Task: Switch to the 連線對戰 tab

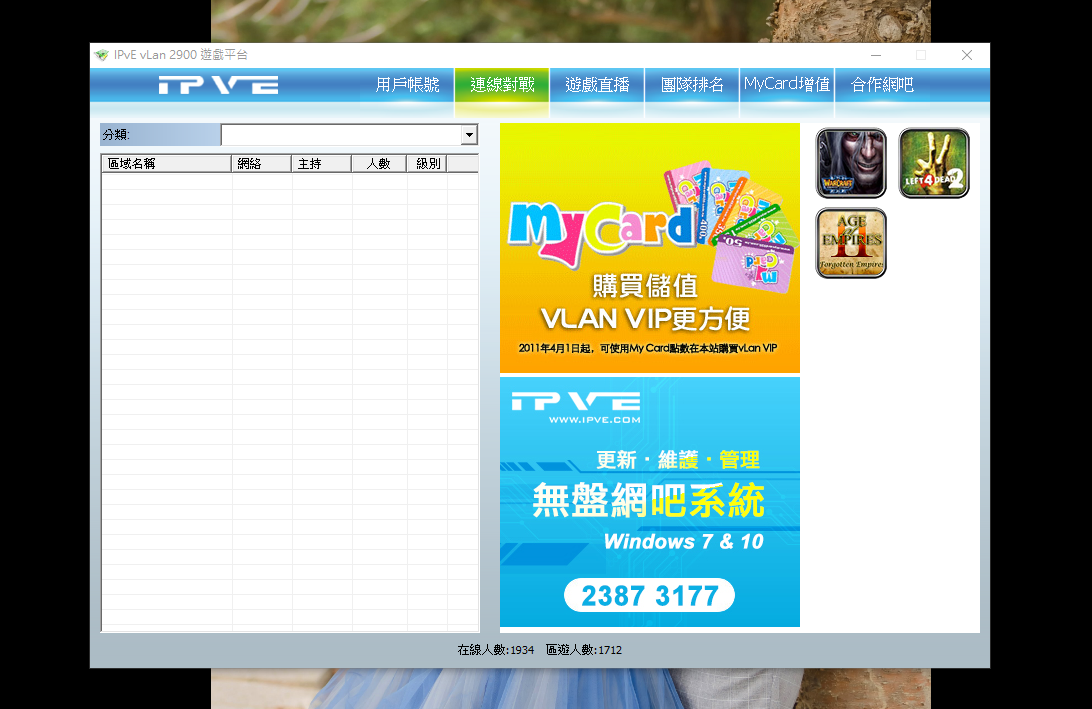Action: 502,85
